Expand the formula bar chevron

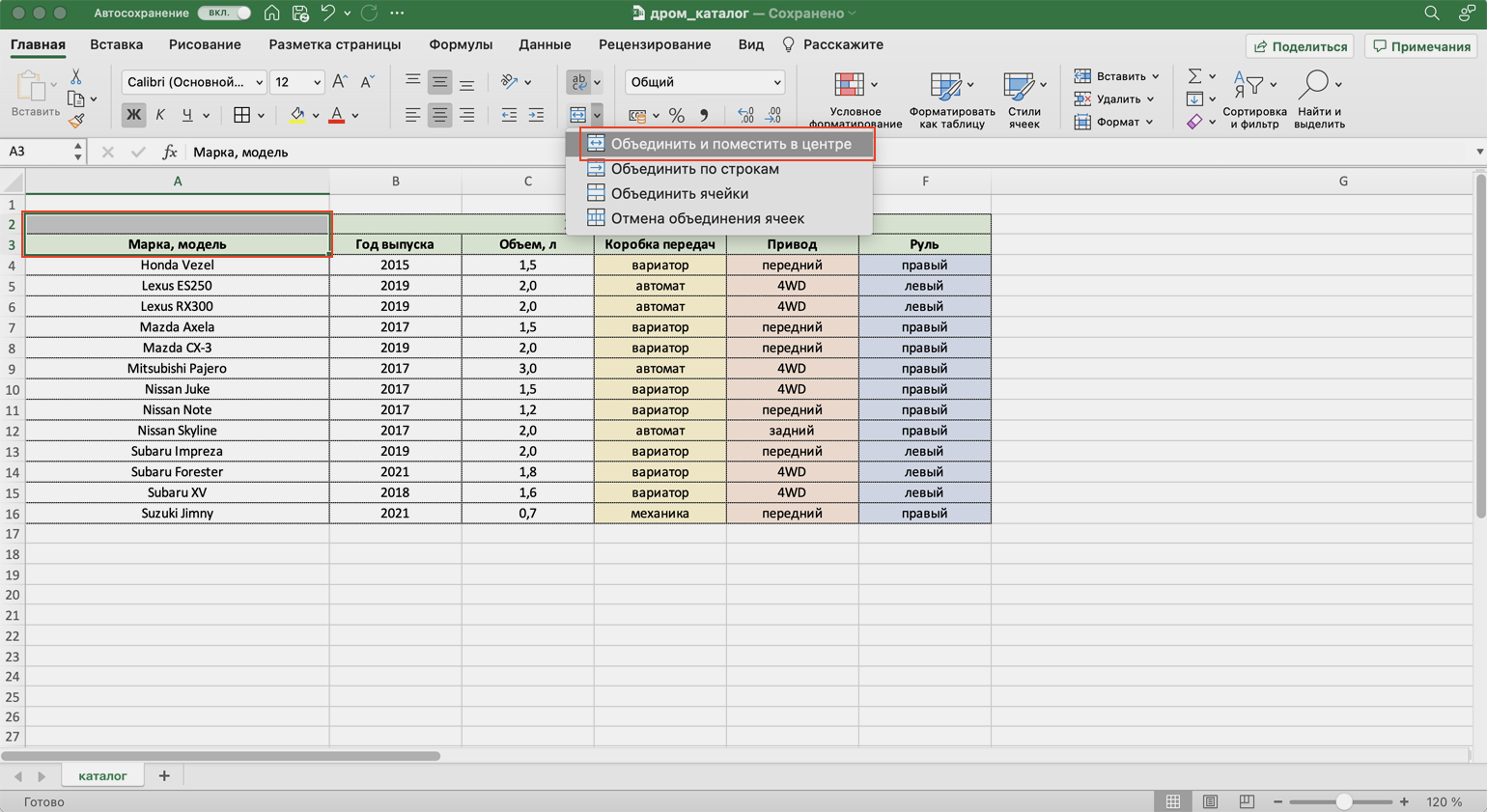[1479, 152]
